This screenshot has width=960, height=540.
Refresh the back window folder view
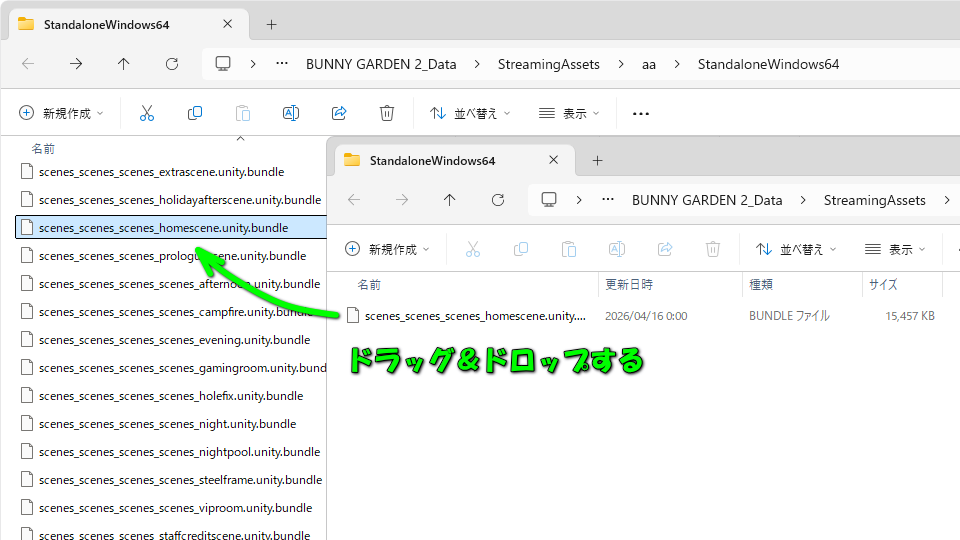[x=171, y=64]
